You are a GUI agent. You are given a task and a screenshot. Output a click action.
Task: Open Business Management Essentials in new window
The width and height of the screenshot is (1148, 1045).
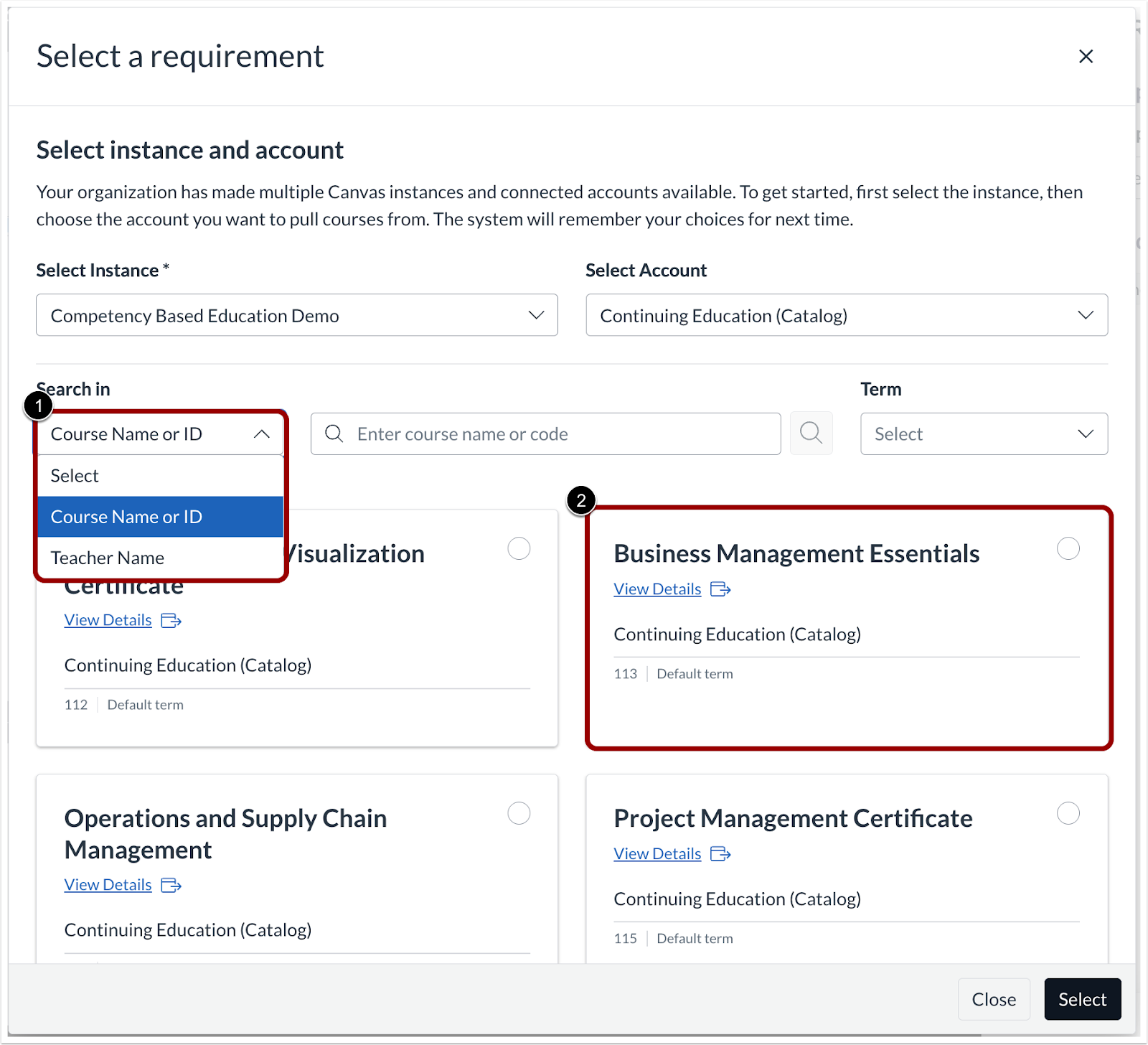click(720, 589)
